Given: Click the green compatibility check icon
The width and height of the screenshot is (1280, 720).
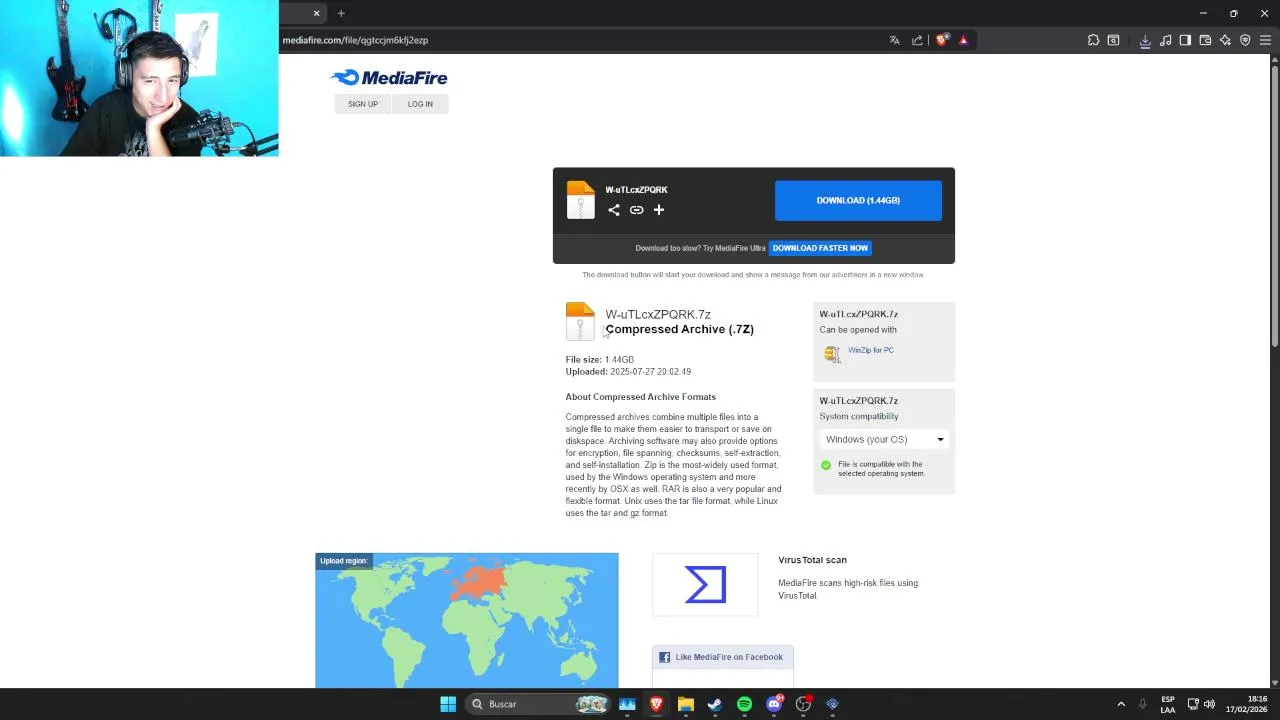Looking at the screenshot, I should click(x=826, y=465).
